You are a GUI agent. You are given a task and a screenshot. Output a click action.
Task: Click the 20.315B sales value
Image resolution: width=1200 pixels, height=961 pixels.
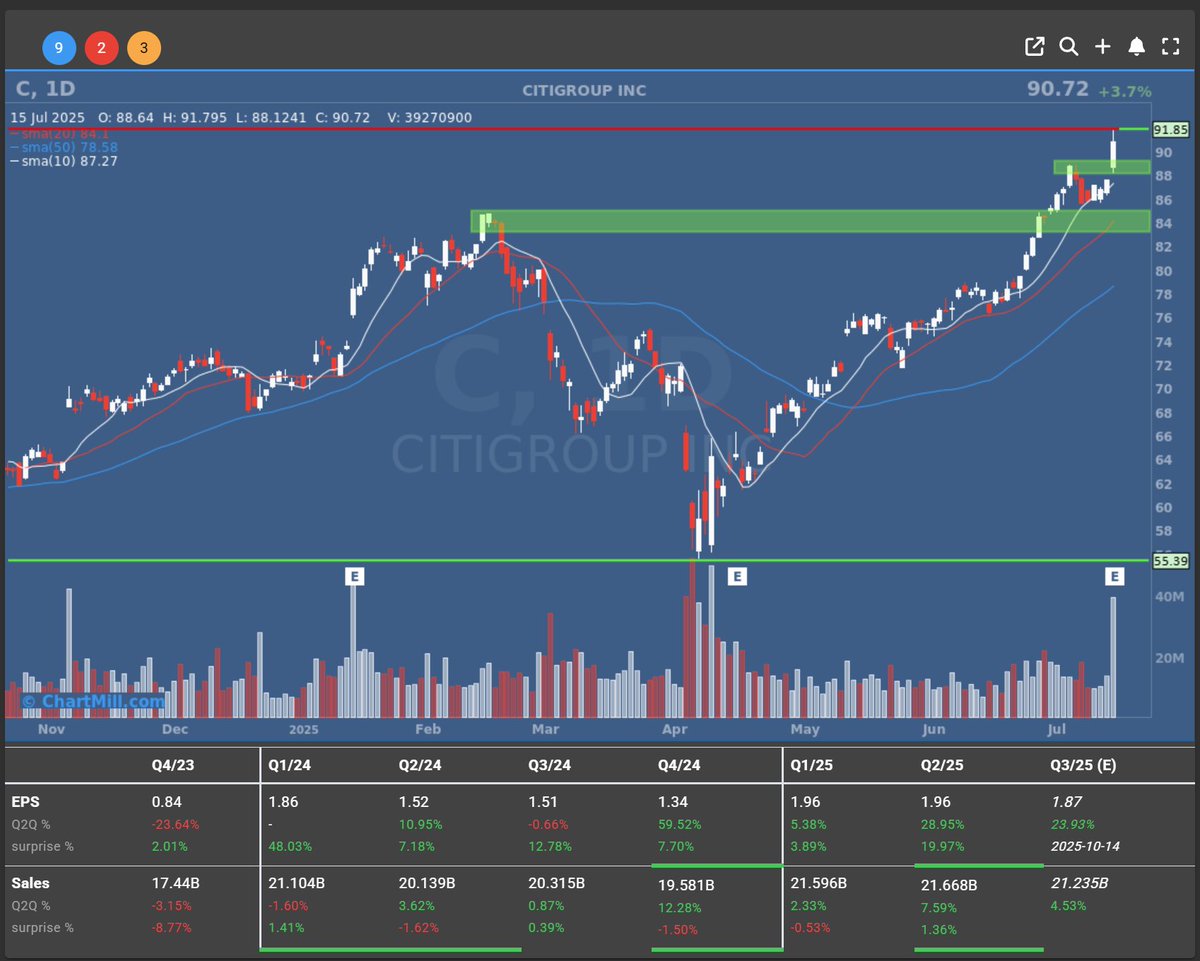556,884
